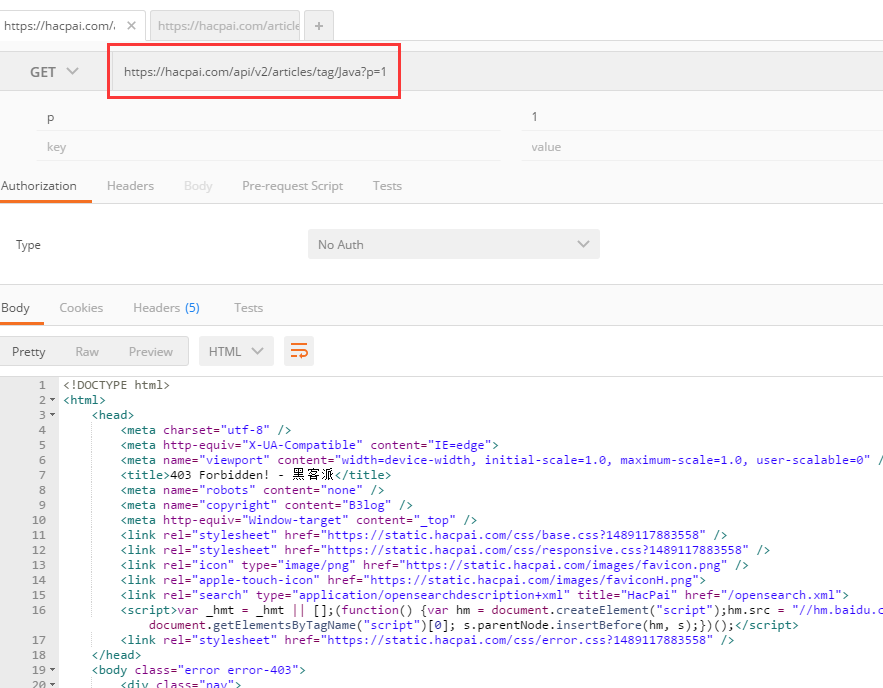Open the HTML response format dropdown
This screenshot has width=883, height=688.
click(236, 351)
